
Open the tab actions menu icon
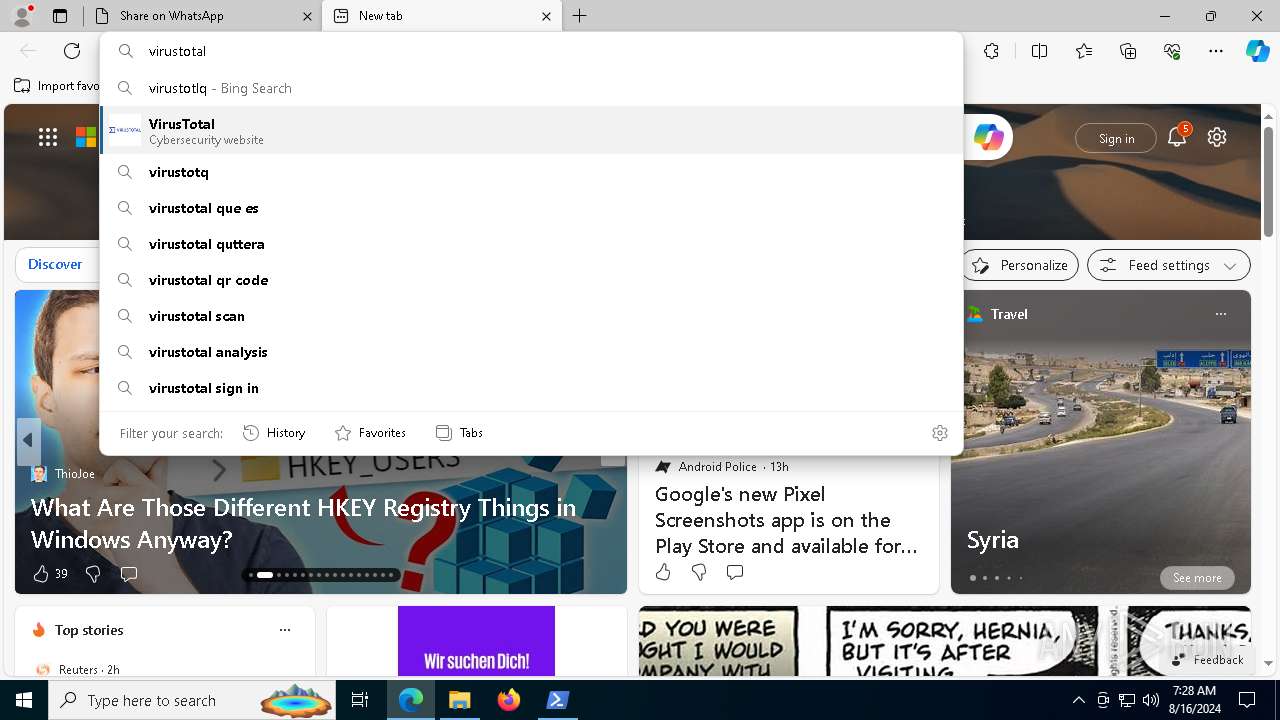coord(60,16)
